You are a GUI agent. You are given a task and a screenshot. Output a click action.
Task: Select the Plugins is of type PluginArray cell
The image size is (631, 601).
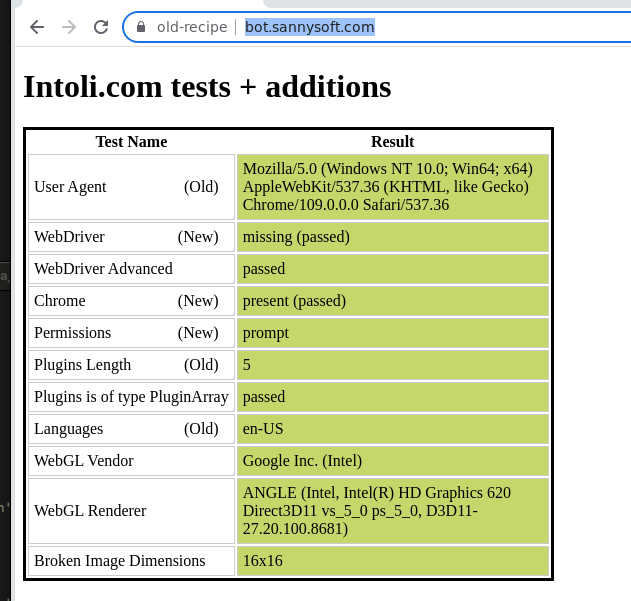point(131,397)
